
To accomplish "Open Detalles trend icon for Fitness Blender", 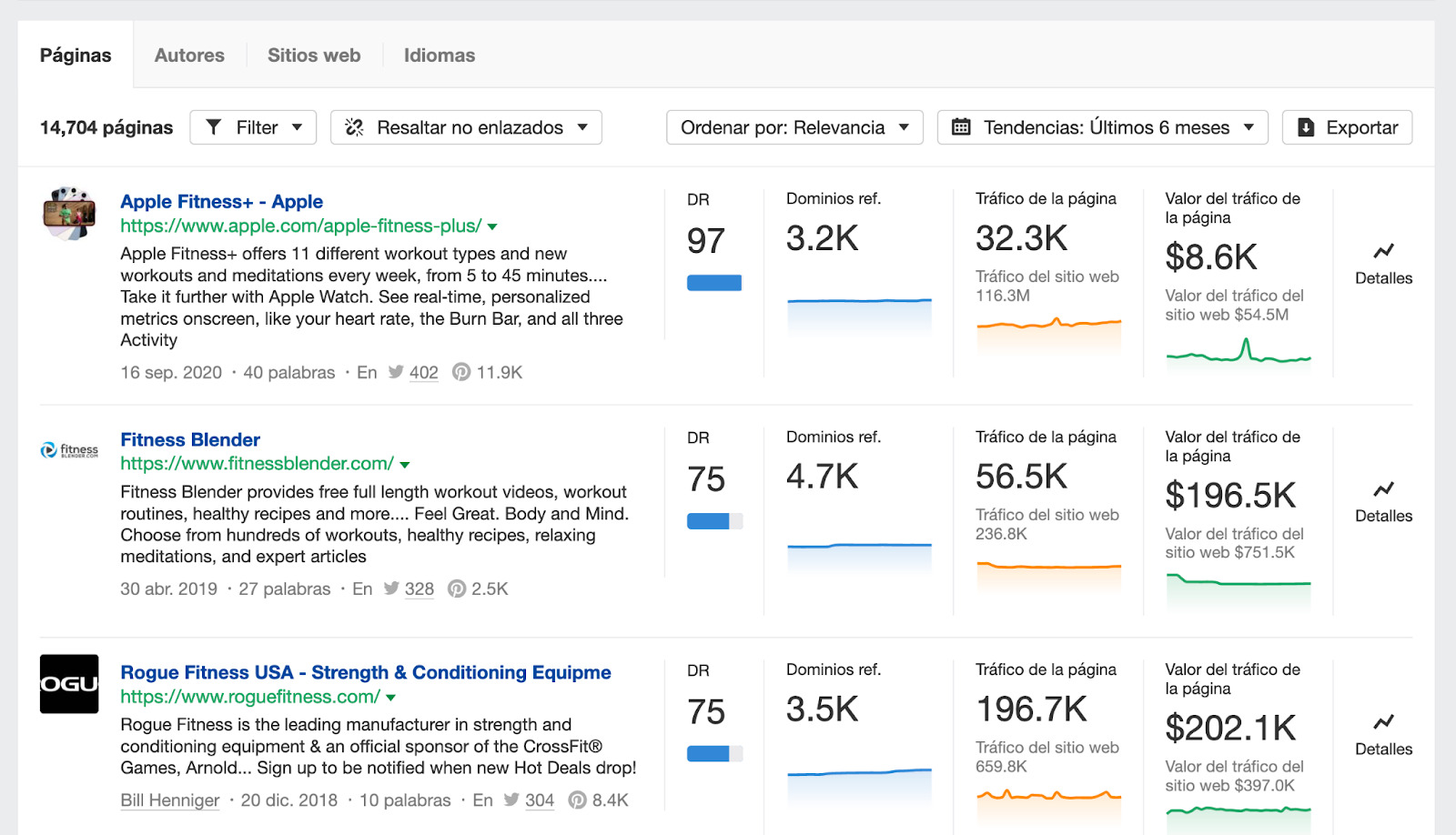I will (x=1383, y=489).
